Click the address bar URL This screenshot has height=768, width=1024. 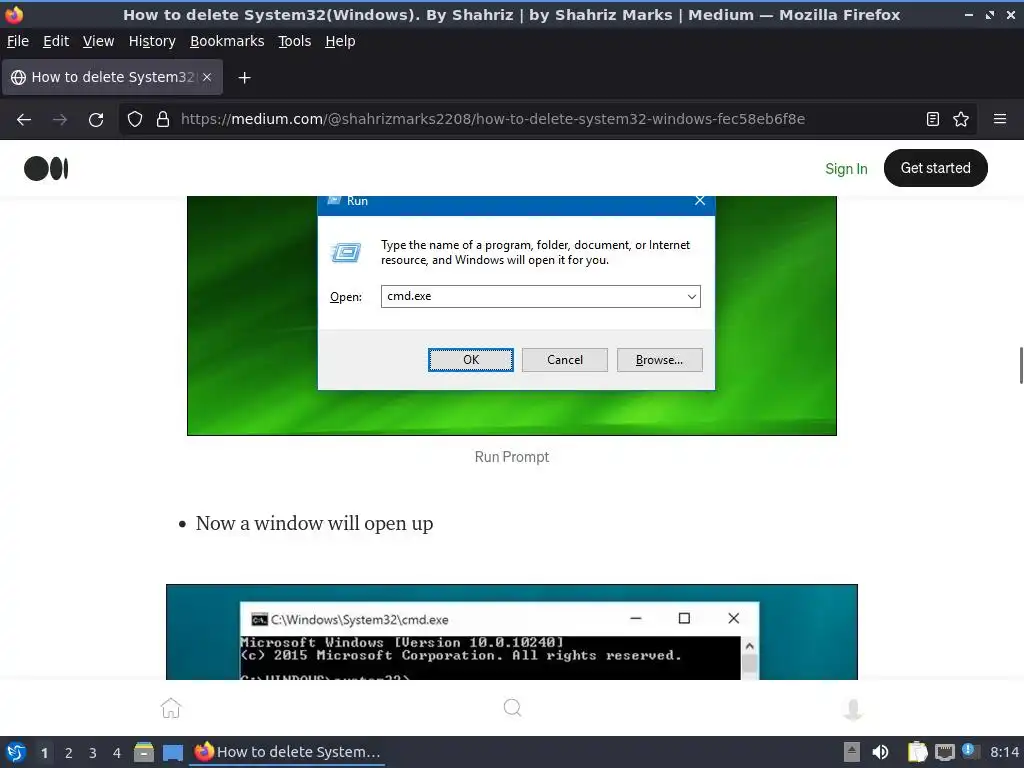(492, 119)
